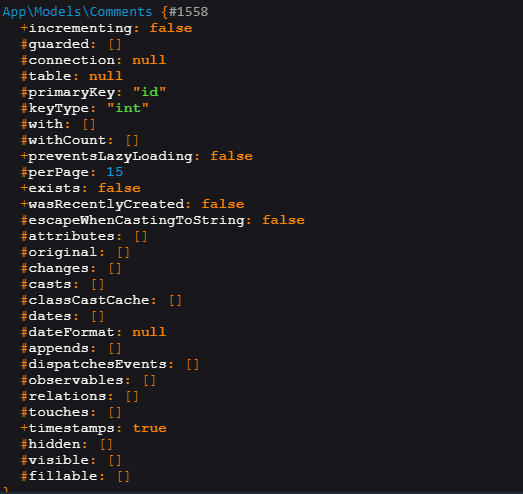523x494 pixels.
Task: Click the appends property name
Action: [59, 348]
